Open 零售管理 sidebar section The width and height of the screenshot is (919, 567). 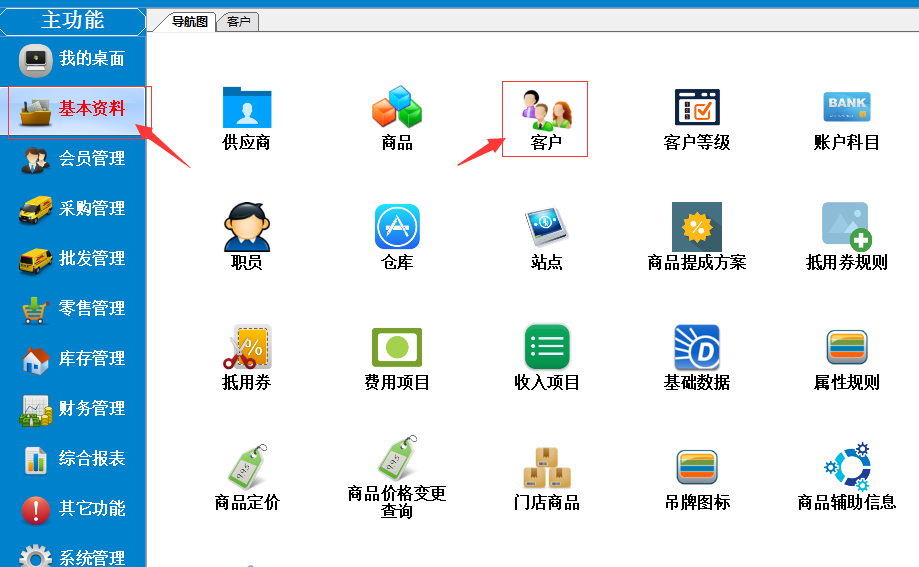tap(73, 308)
